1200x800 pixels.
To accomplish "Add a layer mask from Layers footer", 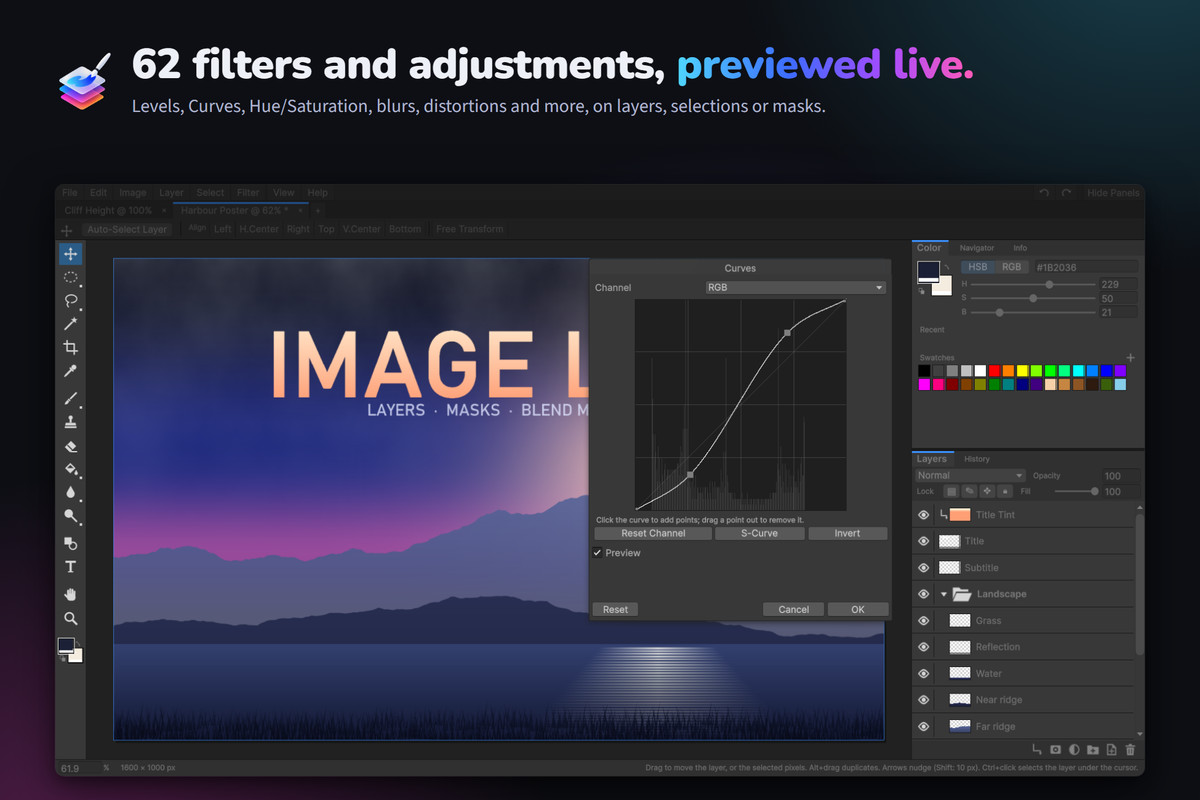I will [x=1056, y=749].
